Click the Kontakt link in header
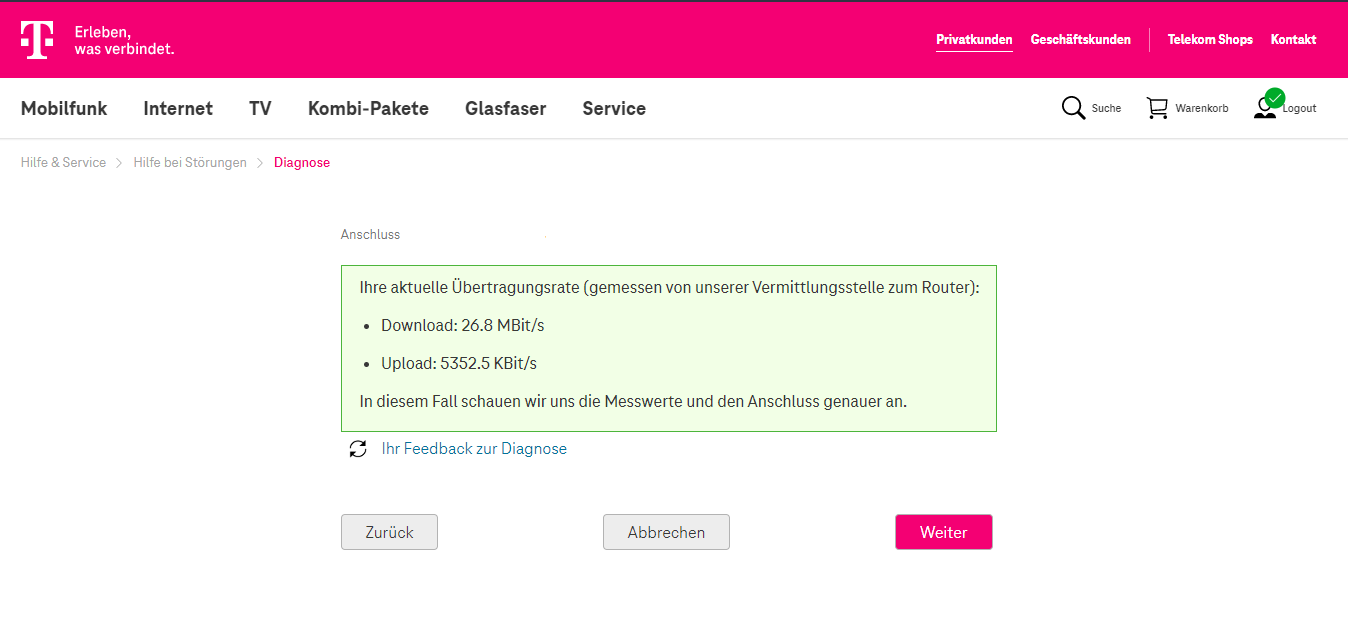 [x=1293, y=40]
